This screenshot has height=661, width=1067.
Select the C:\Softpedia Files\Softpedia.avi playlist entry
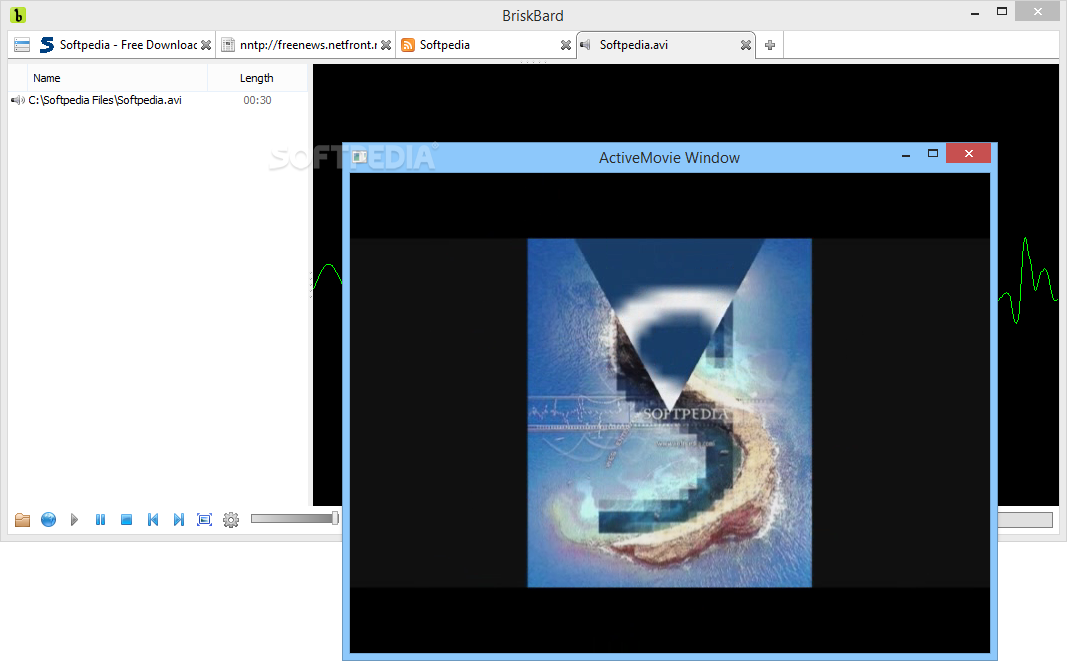coord(105,100)
